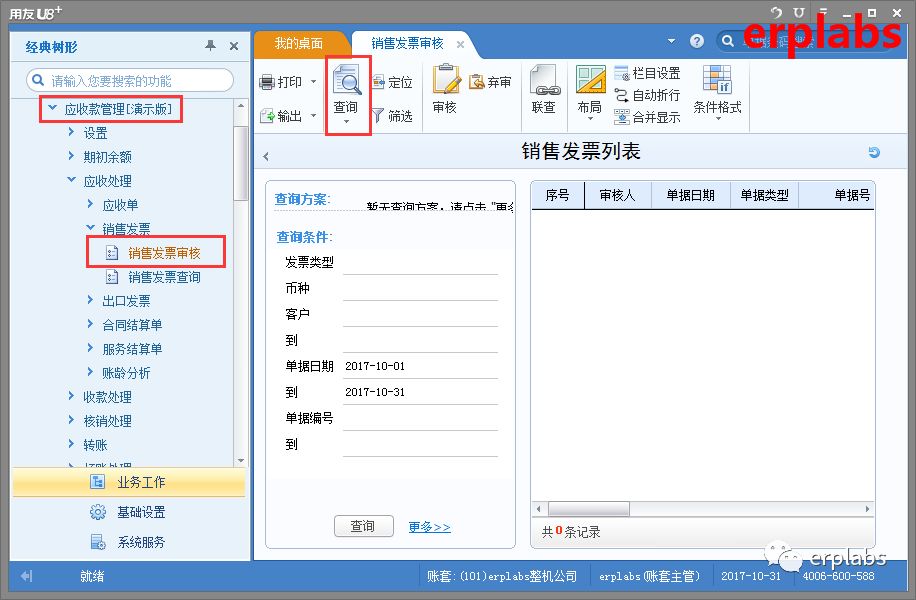Screen dimensions: 916x600
Task: Expand the 设置 tree node
Action: pyautogui.click(x=71, y=132)
